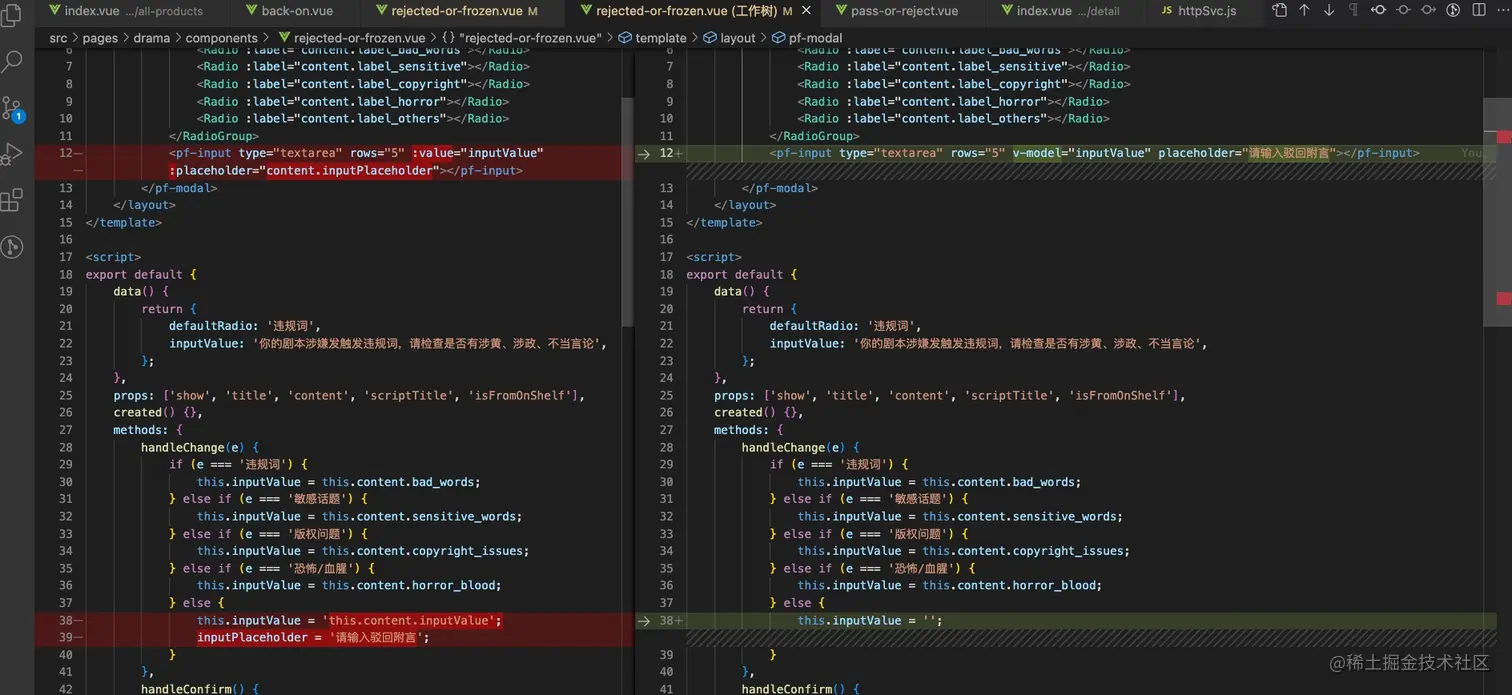Switch to the pass-or-reject.vue tab
Screen dimensions: 1512x695
[x=904, y=11]
